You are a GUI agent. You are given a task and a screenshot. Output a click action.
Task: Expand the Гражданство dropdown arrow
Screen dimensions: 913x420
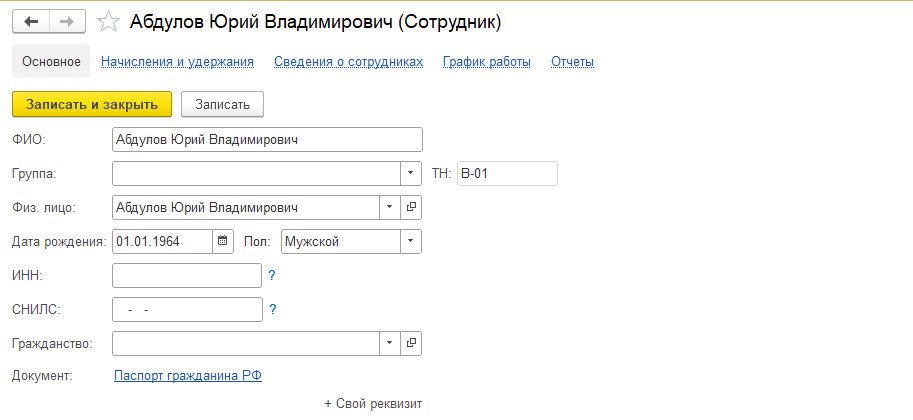pos(390,343)
